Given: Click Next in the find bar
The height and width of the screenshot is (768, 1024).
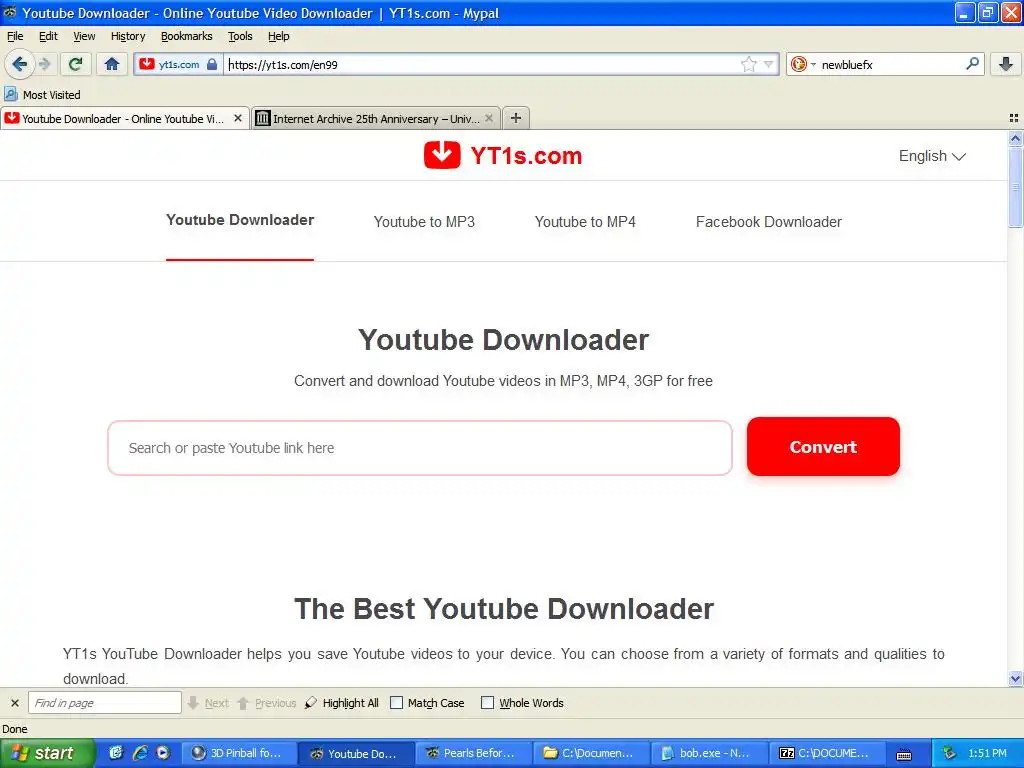Looking at the screenshot, I should (x=208, y=703).
